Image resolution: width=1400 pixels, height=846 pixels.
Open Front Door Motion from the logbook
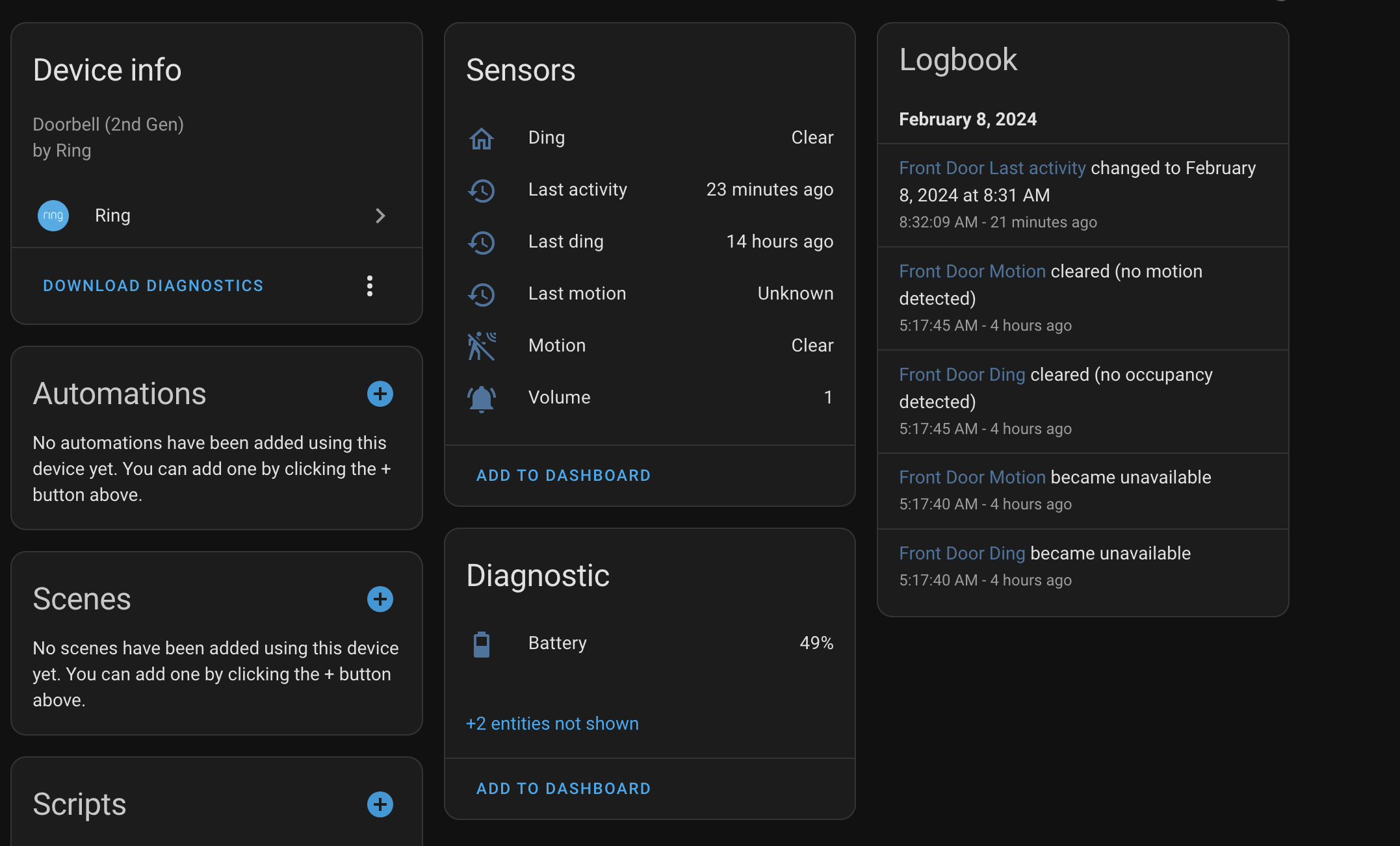tap(972, 271)
